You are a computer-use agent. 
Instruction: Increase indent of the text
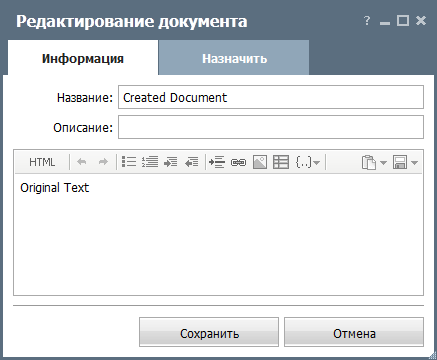(171, 162)
